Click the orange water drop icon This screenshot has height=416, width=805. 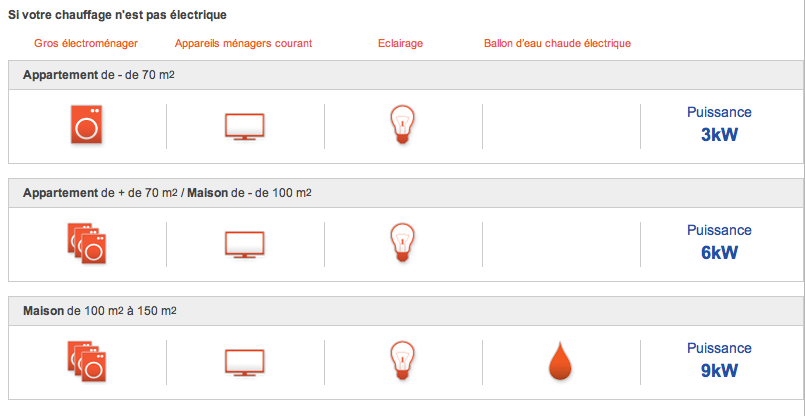click(560, 362)
